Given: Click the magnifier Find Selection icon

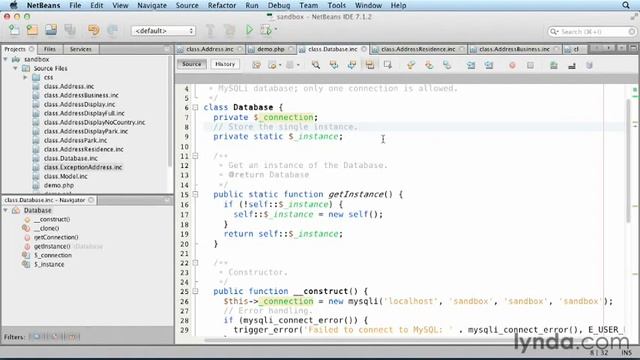Looking at the screenshot, I should click(x=316, y=65).
